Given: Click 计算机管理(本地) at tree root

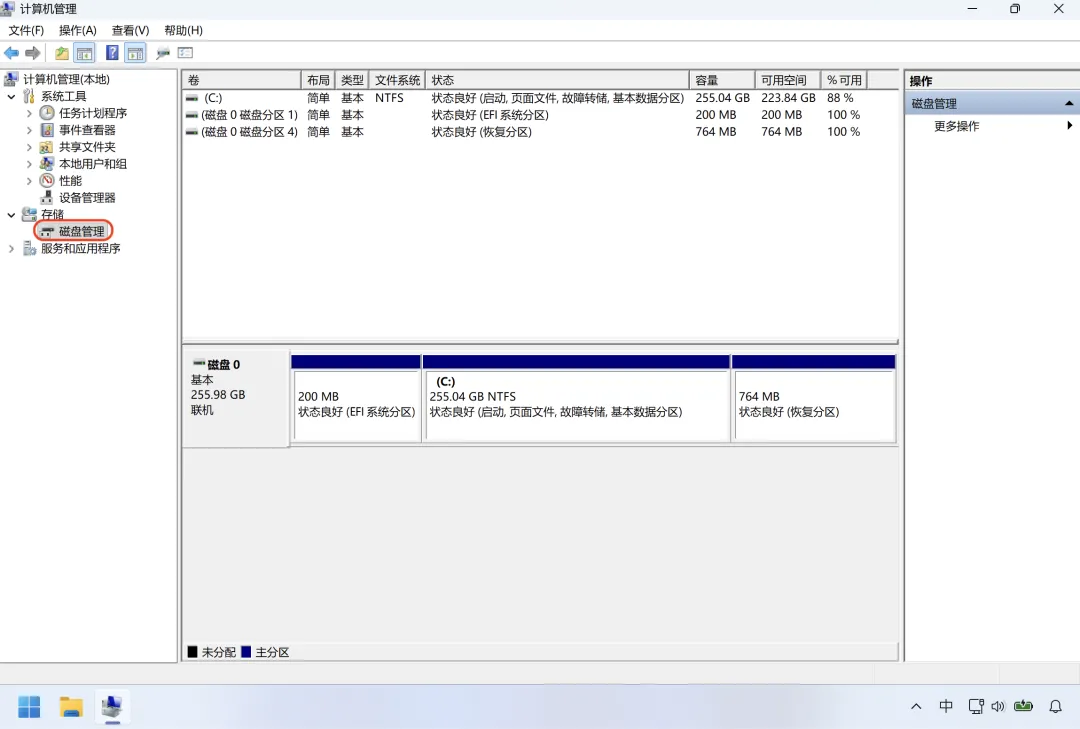Looking at the screenshot, I should (66, 79).
